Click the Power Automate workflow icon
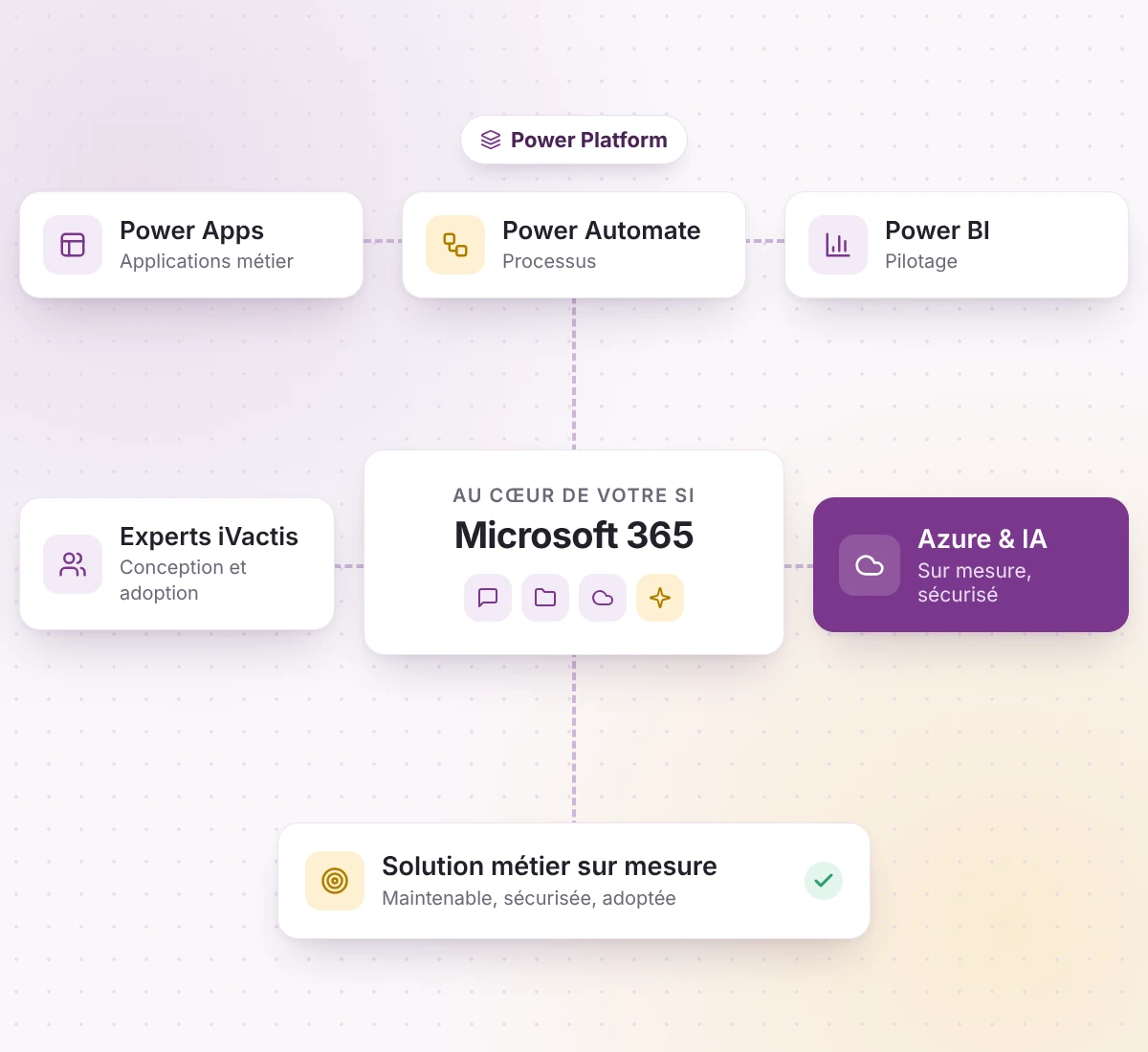1148x1052 pixels. coord(455,245)
